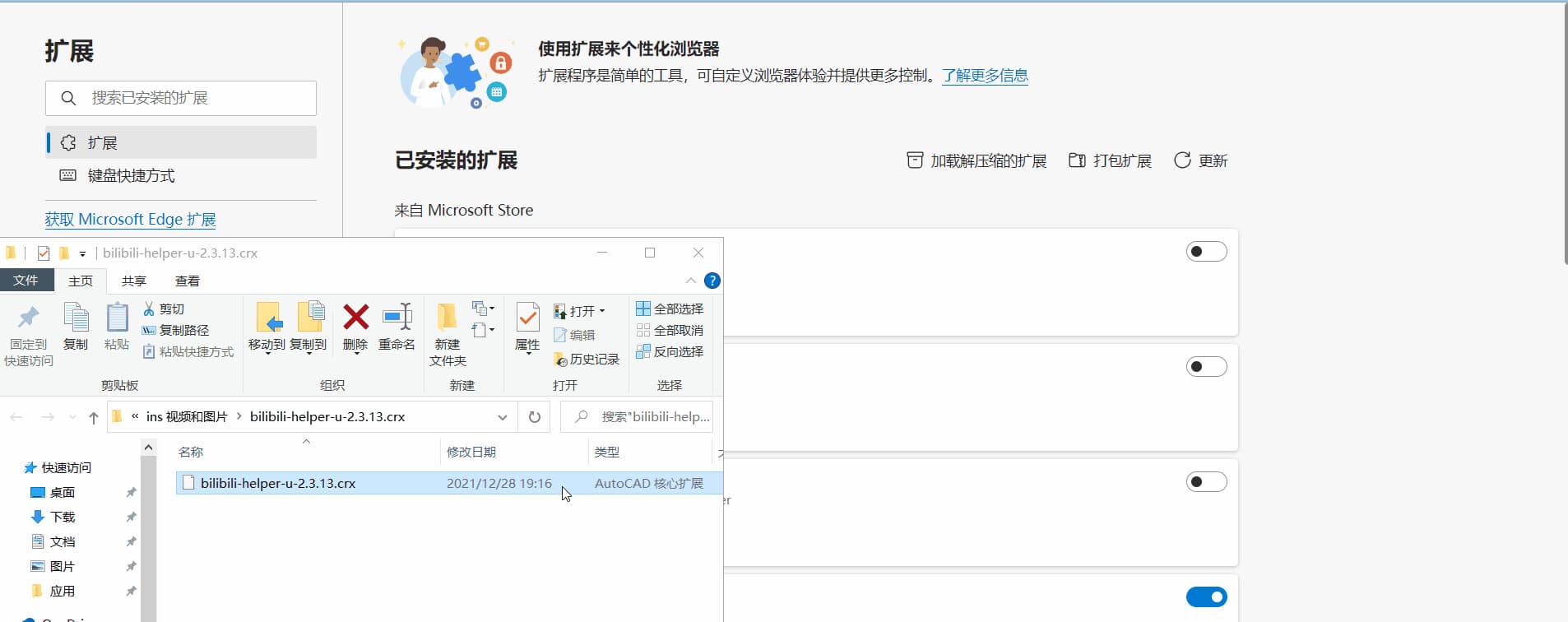Click Explorer search box for bilibili-help
1568x622 pixels.
(637, 417)
